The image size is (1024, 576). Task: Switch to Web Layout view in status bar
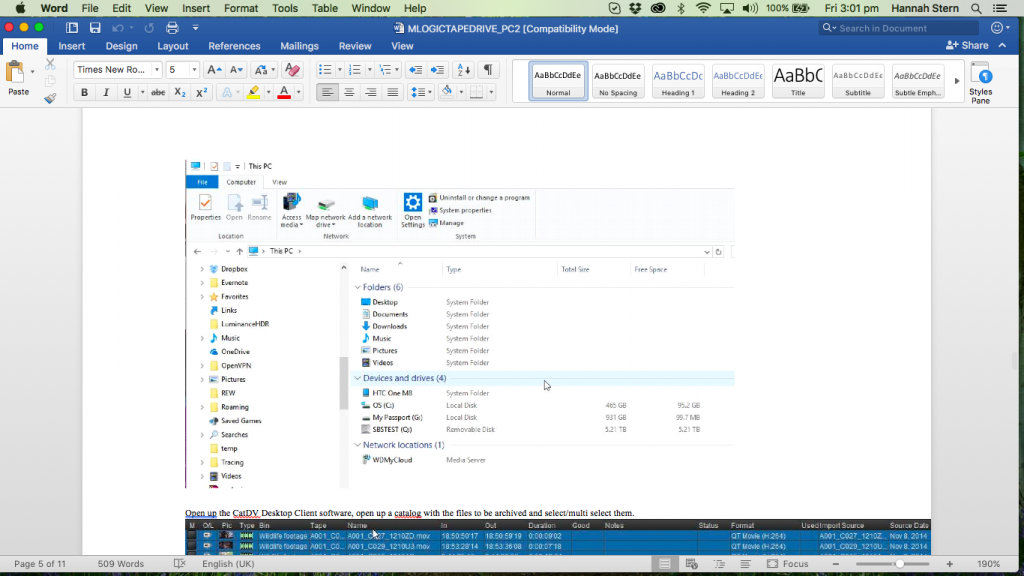[x=692, y=564]
